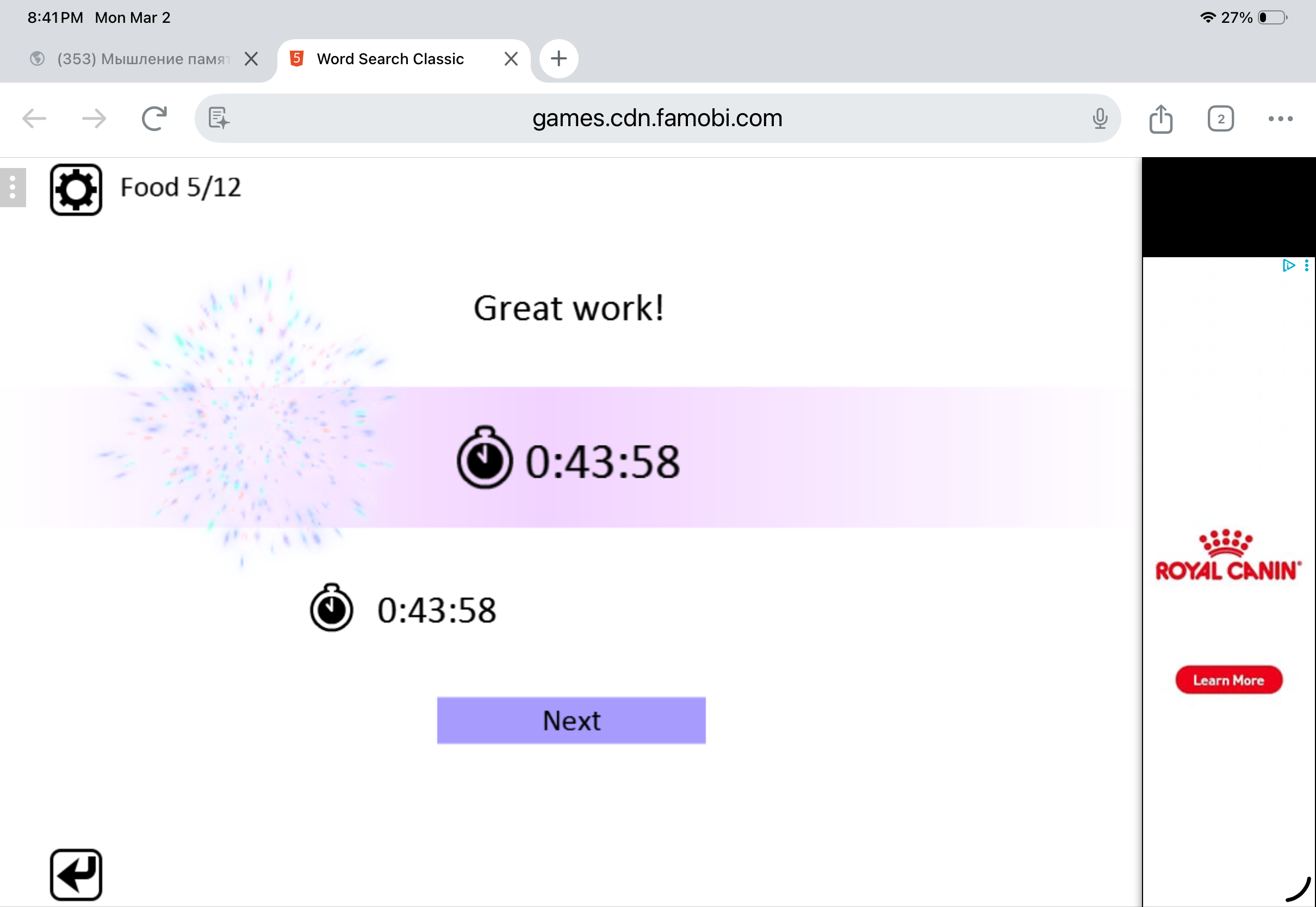This screenshot has width=1316, height=907.
Task: Switch to the Мышление память tab
Action: pos(142,59)
